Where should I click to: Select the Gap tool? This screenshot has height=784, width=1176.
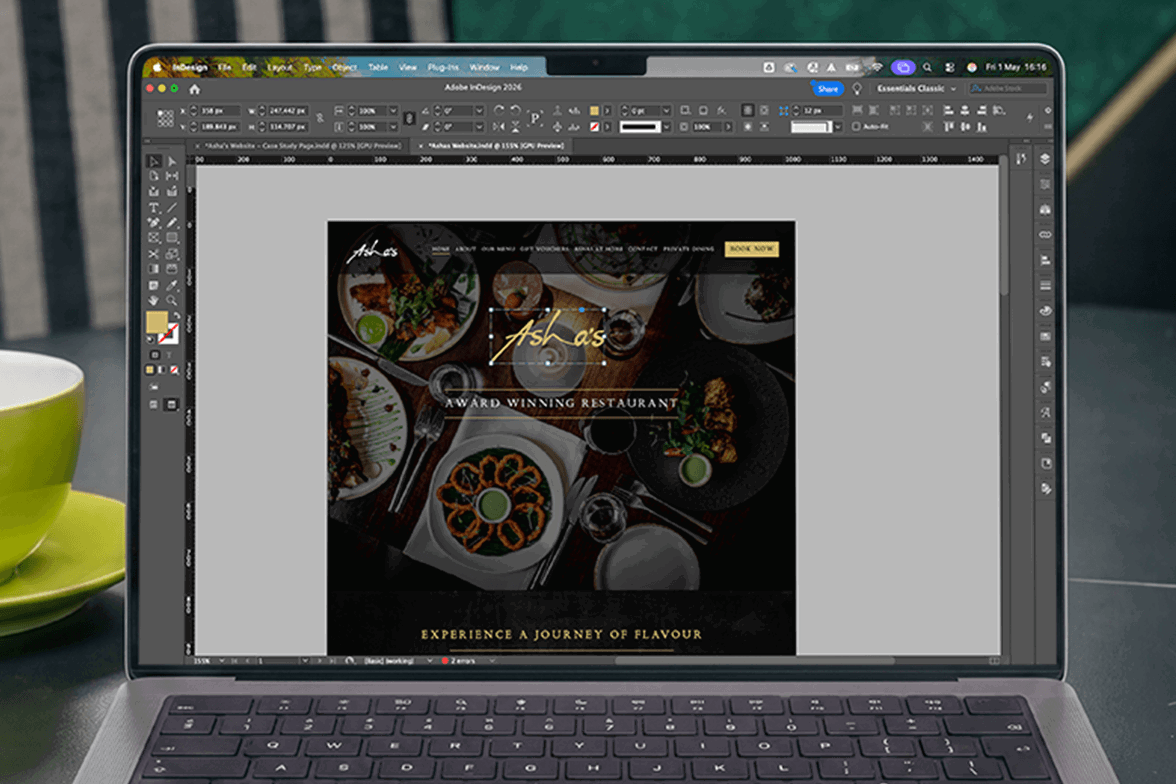pos(172,176)
